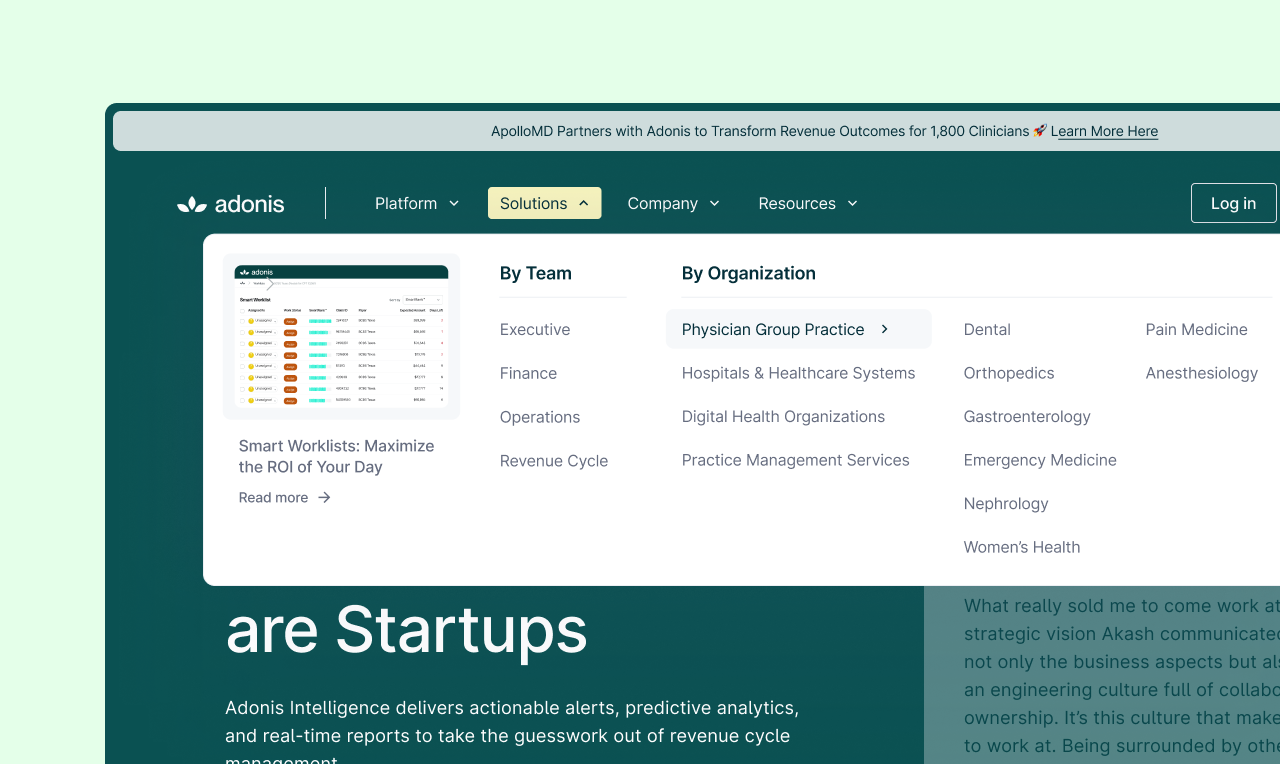Screen dimensions: 1280x764
Task: Click the By Team heading
Action: 536,273
